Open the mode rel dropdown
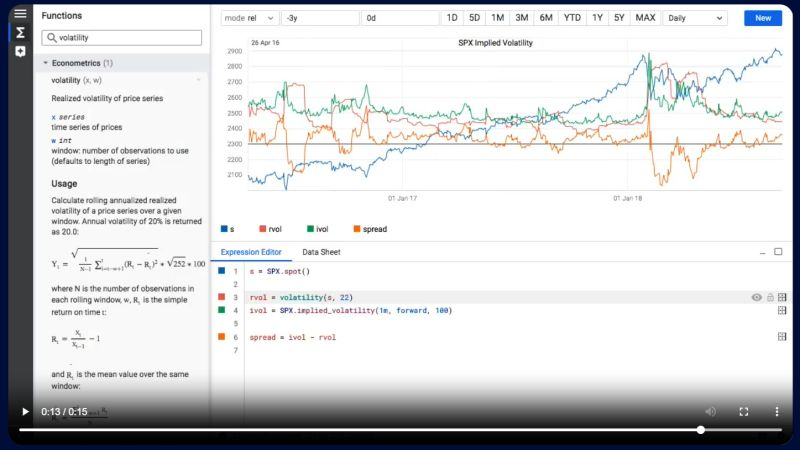 [250, 18]
